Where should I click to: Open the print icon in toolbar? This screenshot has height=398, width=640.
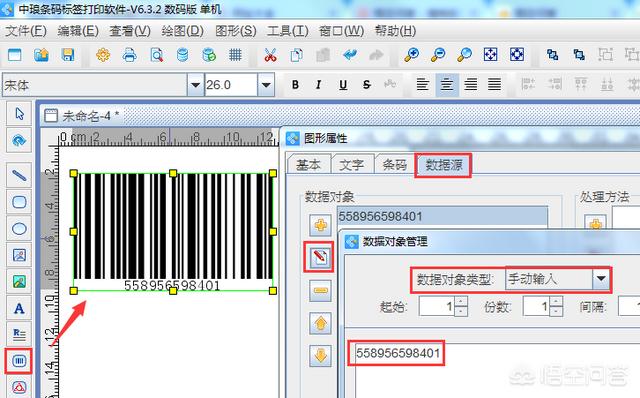pos(129,55)
